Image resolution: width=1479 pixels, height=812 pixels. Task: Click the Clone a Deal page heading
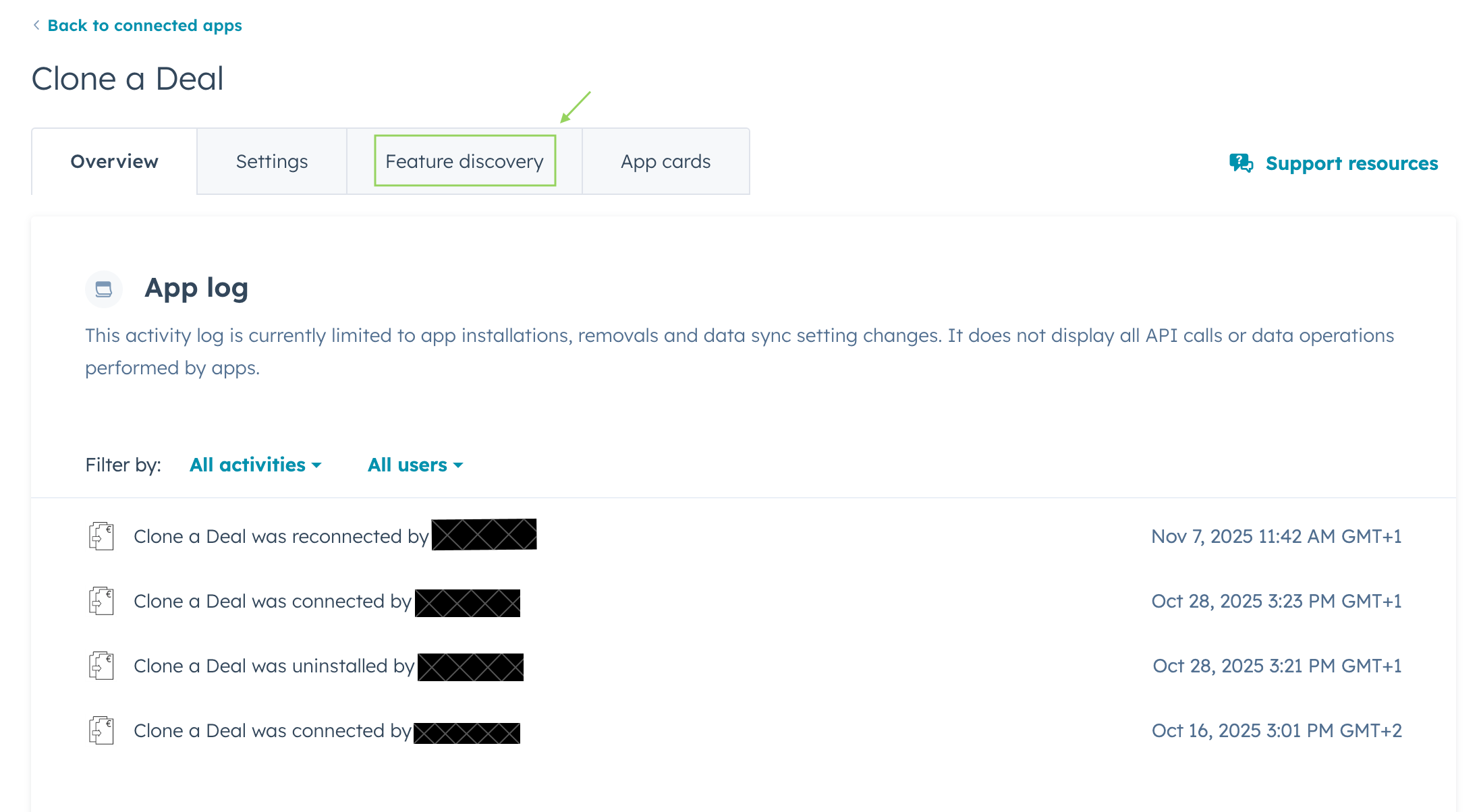128,79
